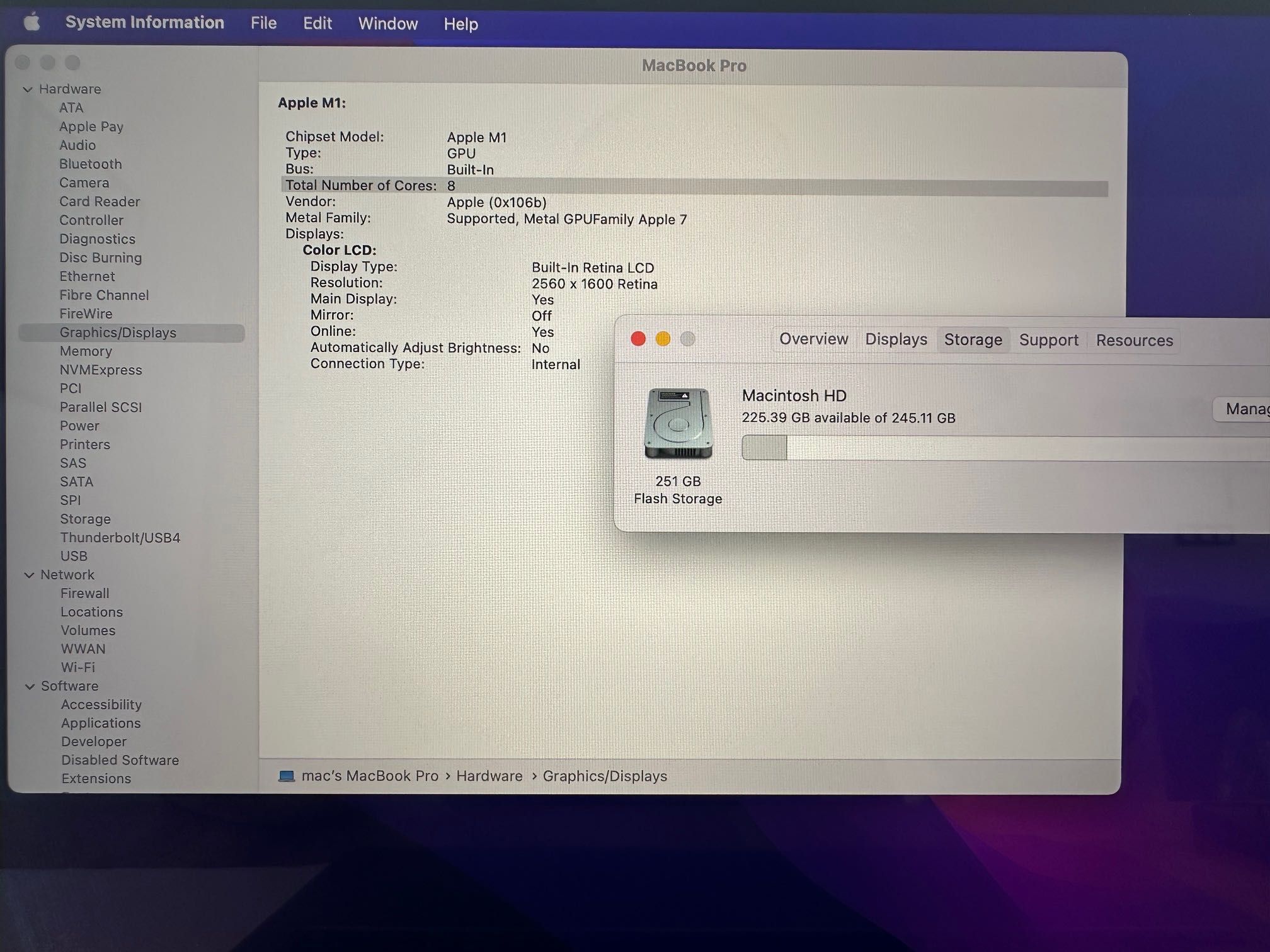Open the File menu

263,23
